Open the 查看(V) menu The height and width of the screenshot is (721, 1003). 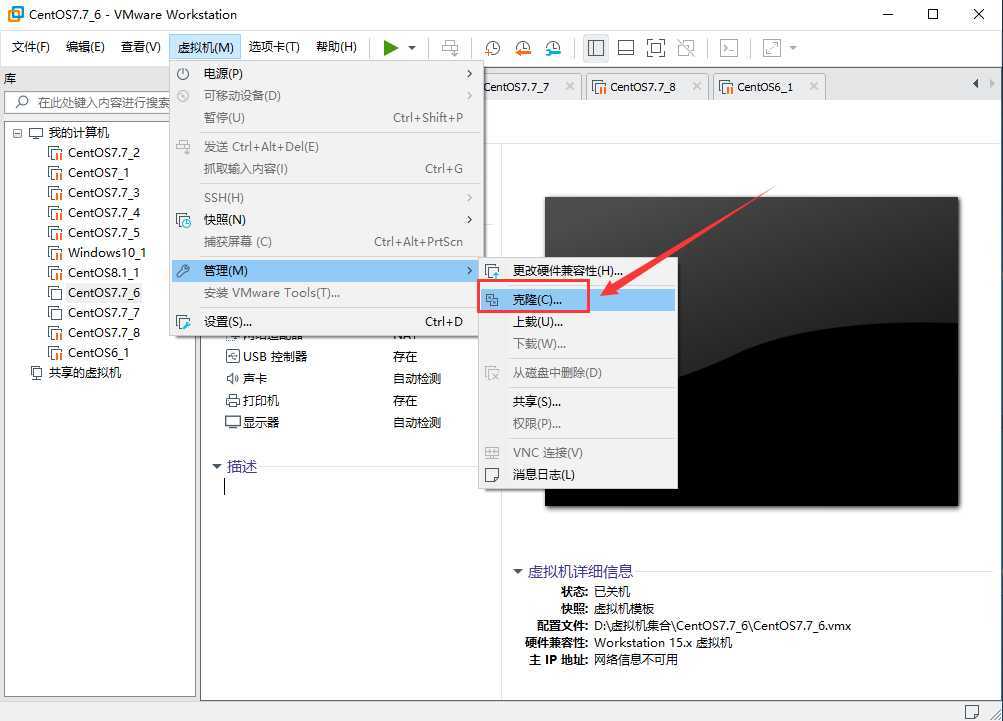[140, 47]
